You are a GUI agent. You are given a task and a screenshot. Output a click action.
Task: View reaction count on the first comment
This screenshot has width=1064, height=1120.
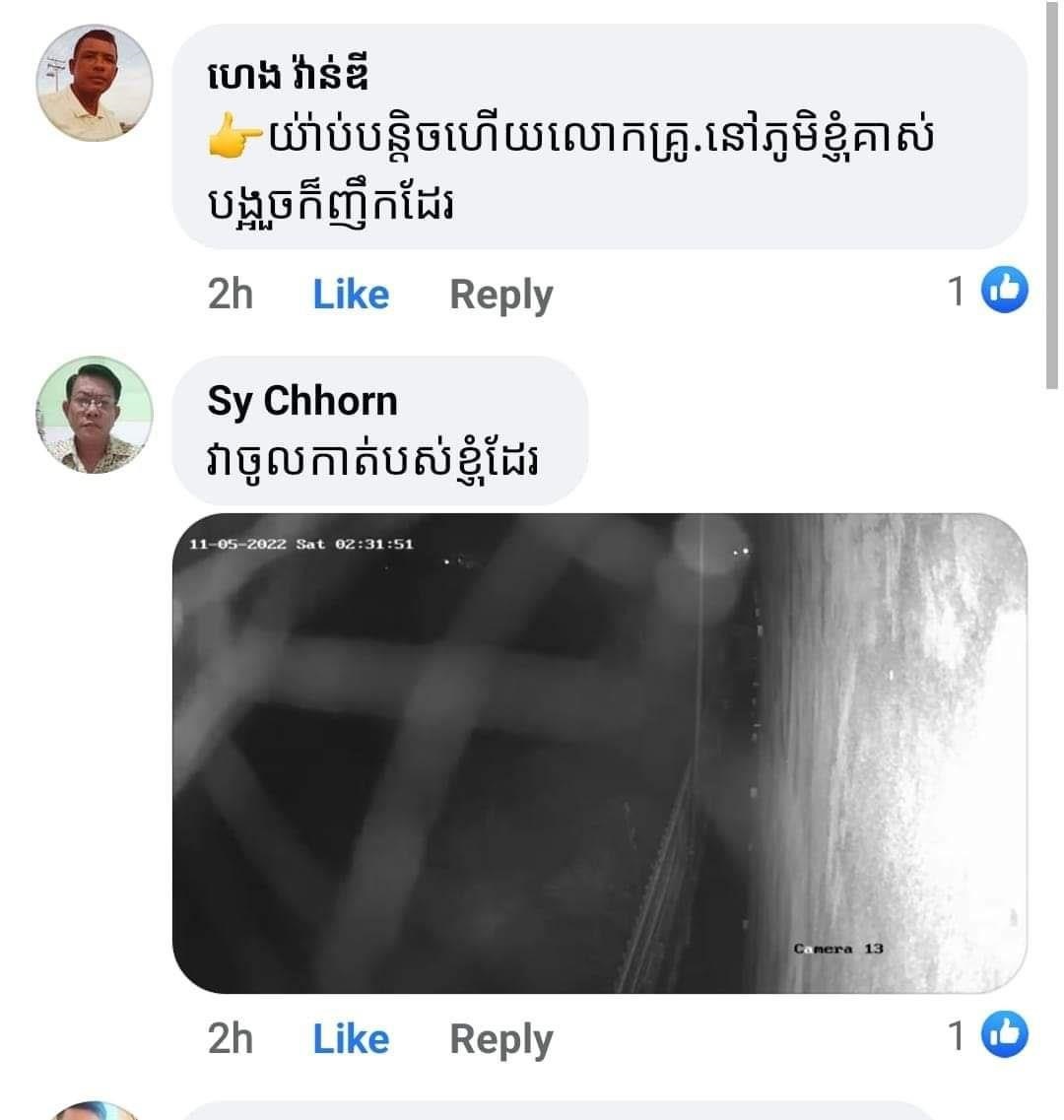point(956,292)
